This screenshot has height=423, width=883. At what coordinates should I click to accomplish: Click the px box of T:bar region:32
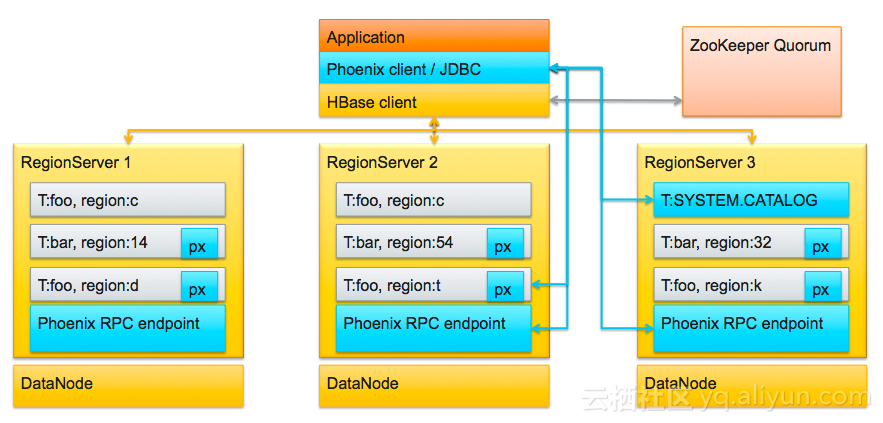point(823,243)
